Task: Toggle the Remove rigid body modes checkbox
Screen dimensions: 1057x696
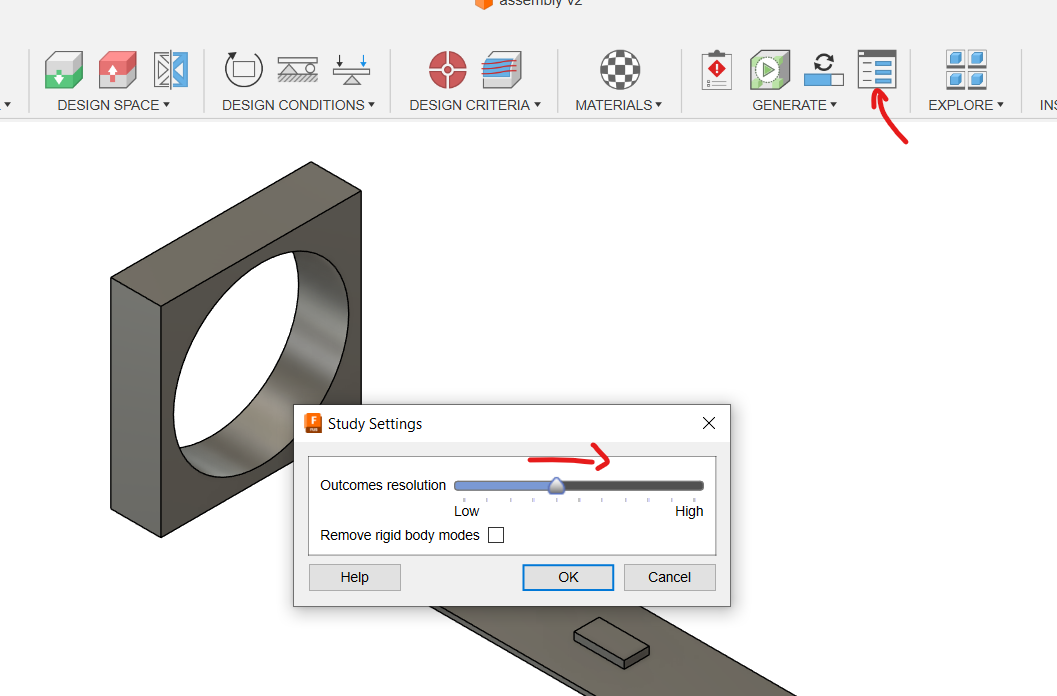Action: 496,535
